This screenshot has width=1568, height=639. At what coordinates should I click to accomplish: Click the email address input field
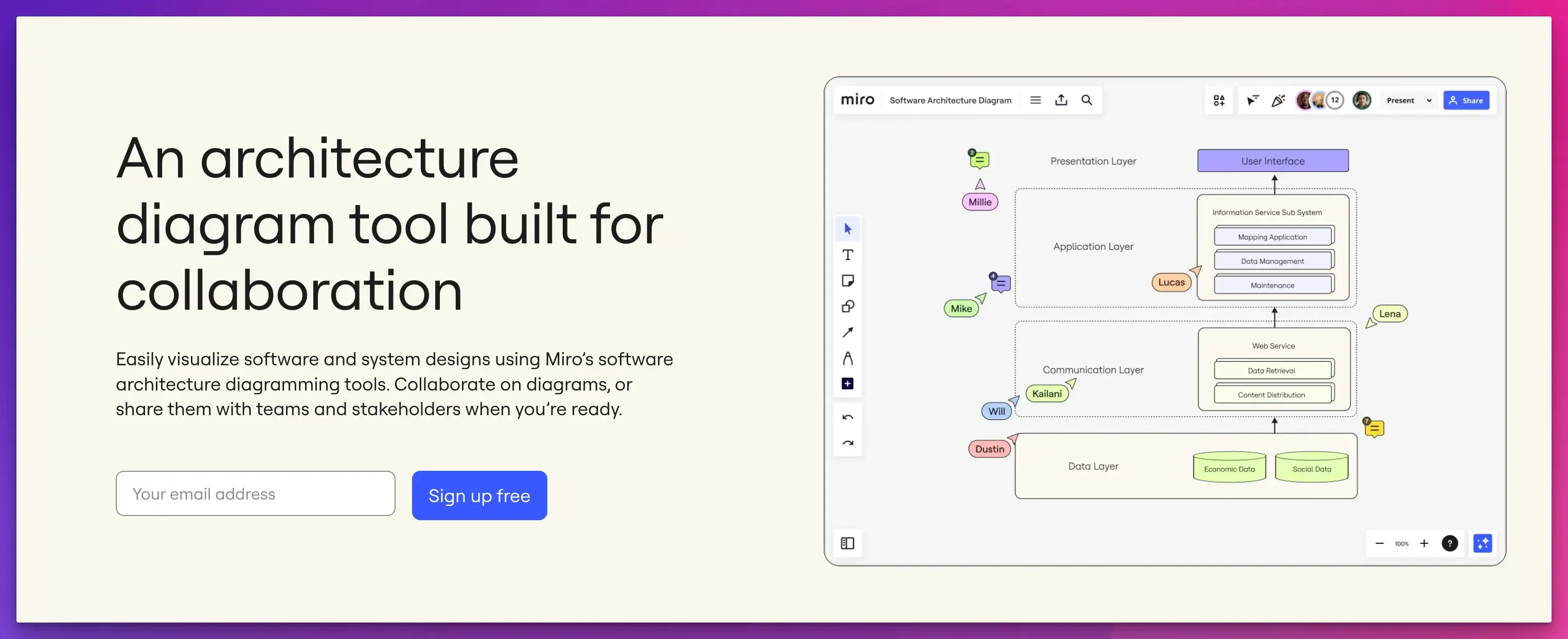coord(255,493)
